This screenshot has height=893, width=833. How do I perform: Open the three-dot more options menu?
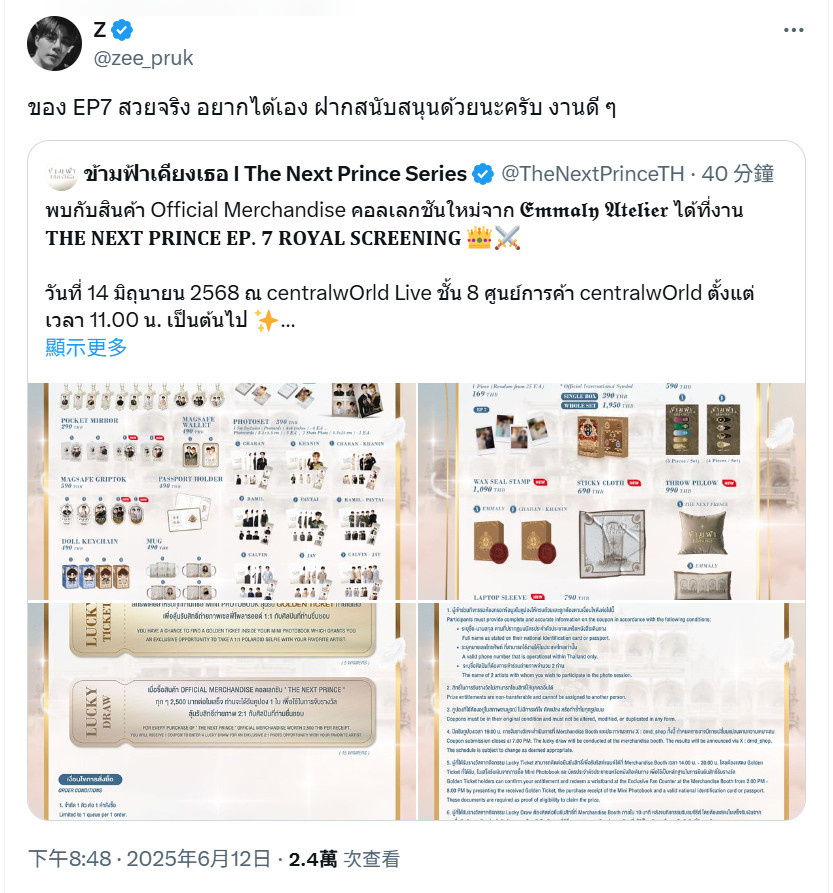(x=793, y=30)
